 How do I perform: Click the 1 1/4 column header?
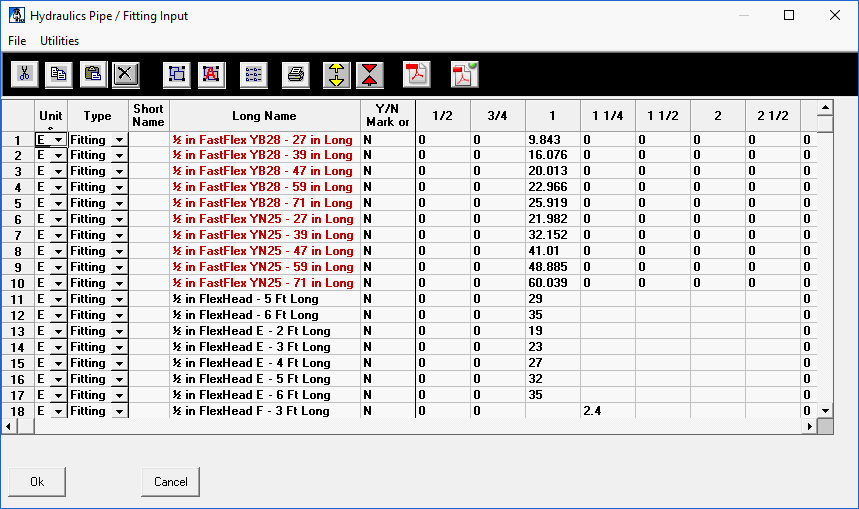pos(608,116)
